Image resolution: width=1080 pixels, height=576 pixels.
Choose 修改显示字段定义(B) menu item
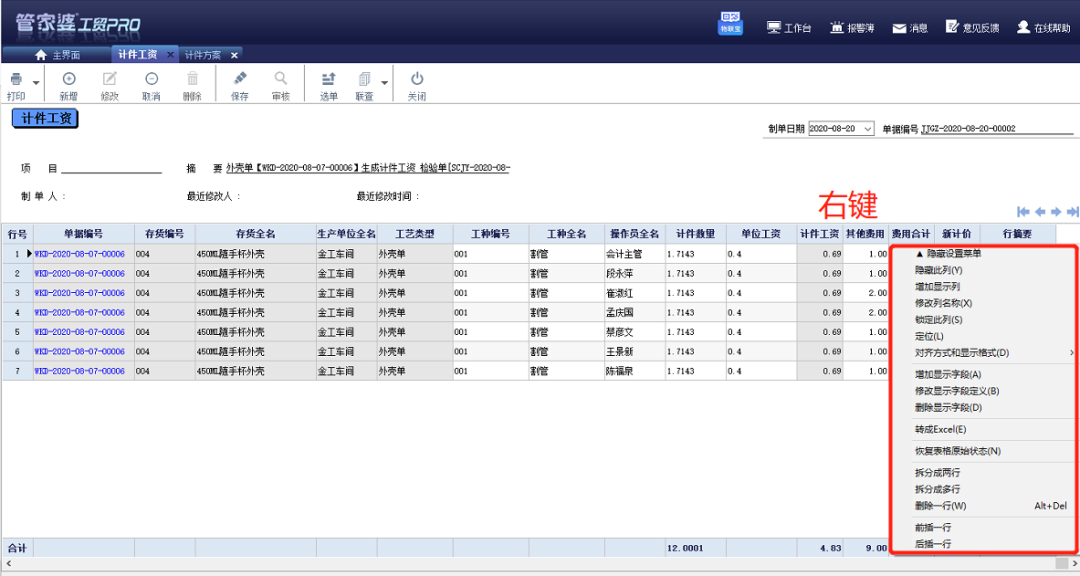pos(957,391)
